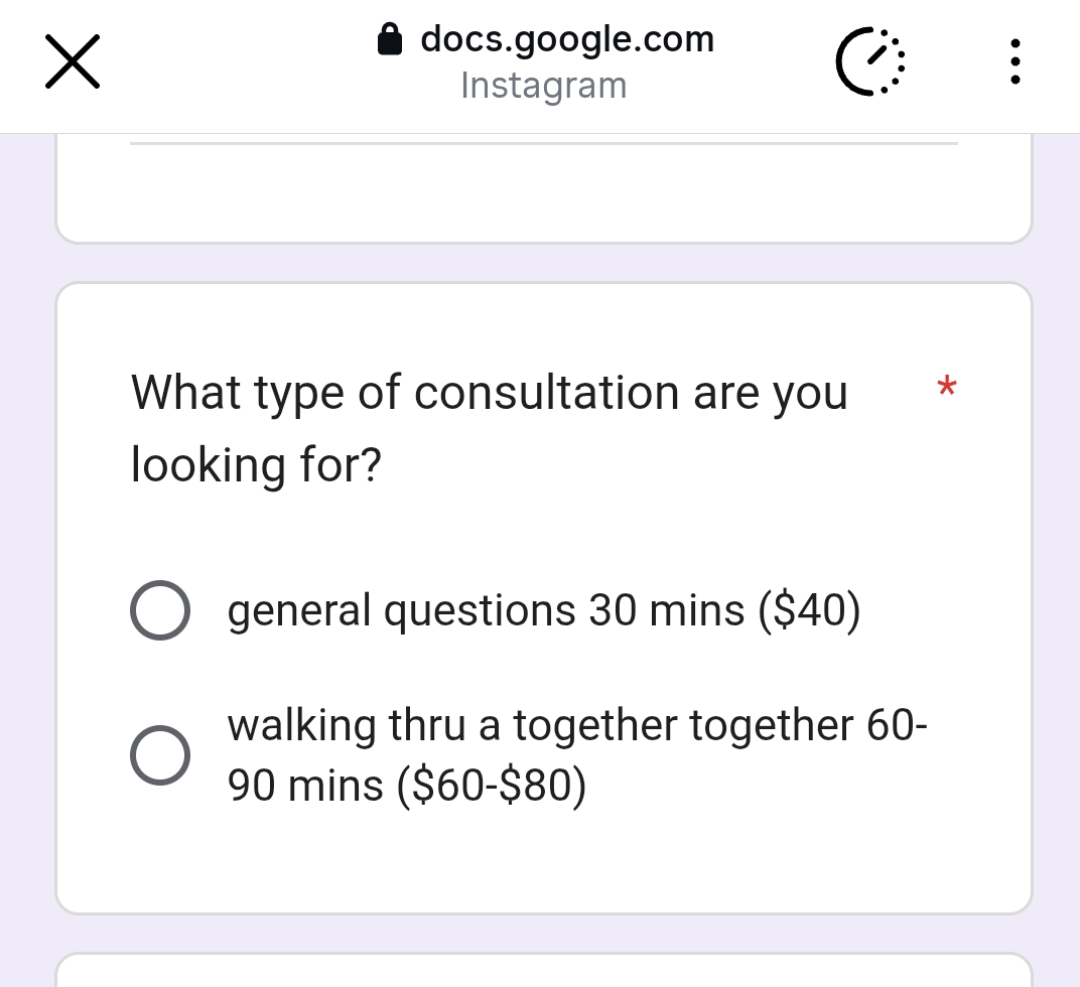Focus the answer underline in the previous card
Screen dimensions: 1080x987
point(543,144)
